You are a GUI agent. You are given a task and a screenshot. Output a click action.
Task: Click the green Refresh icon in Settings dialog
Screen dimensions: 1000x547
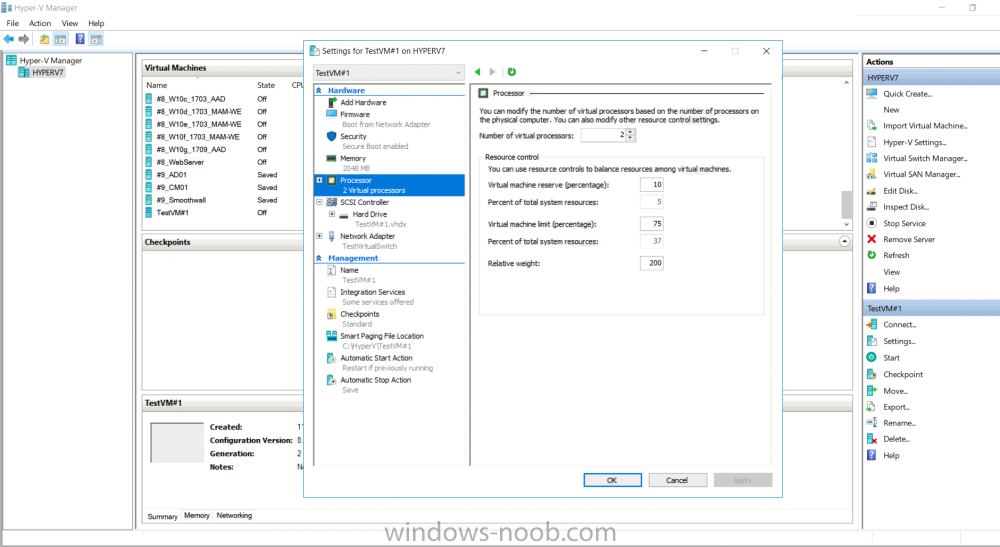[x=511, y=72]
